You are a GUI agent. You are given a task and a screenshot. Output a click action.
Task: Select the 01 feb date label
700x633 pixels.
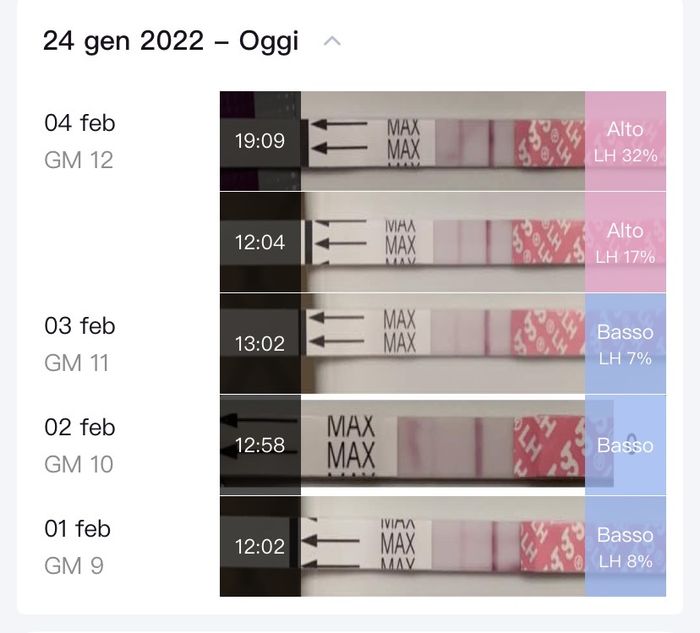(x=78, y=528)
